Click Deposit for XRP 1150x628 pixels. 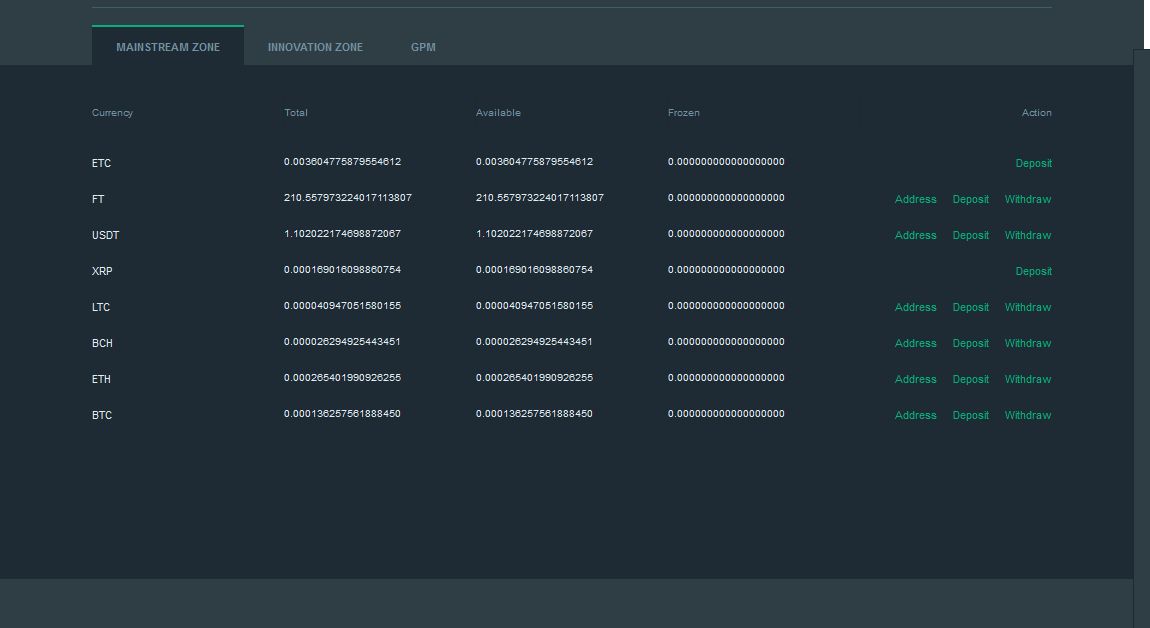(x=1033, y=271)
